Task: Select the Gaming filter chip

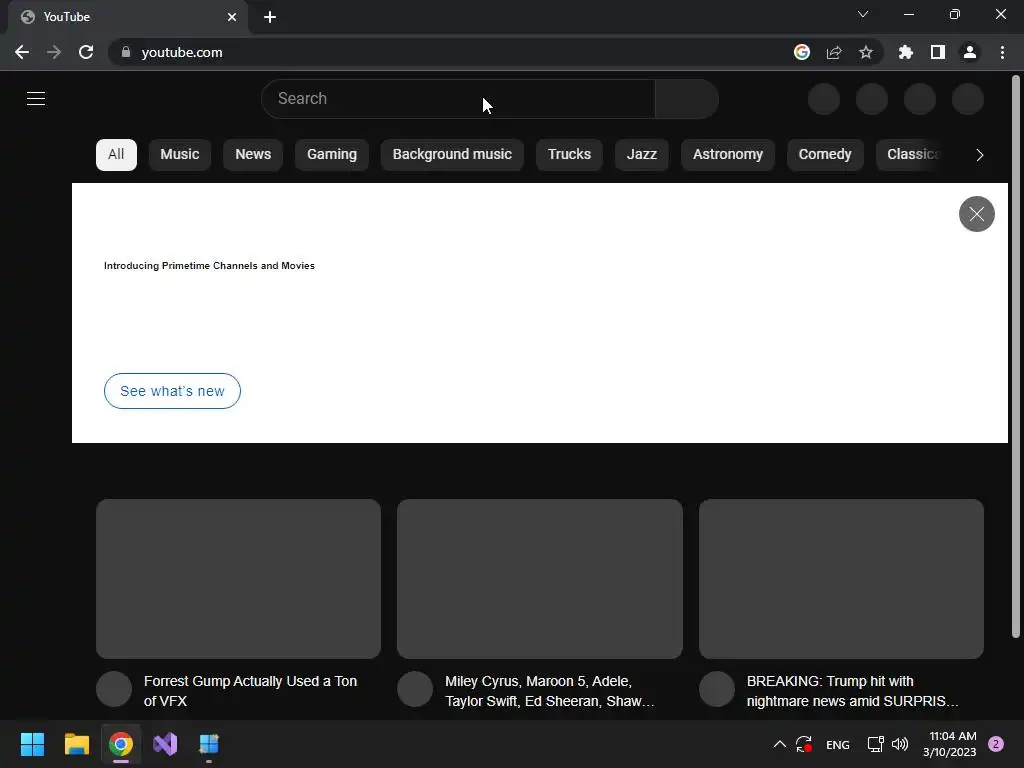Action: pos(332,155)
